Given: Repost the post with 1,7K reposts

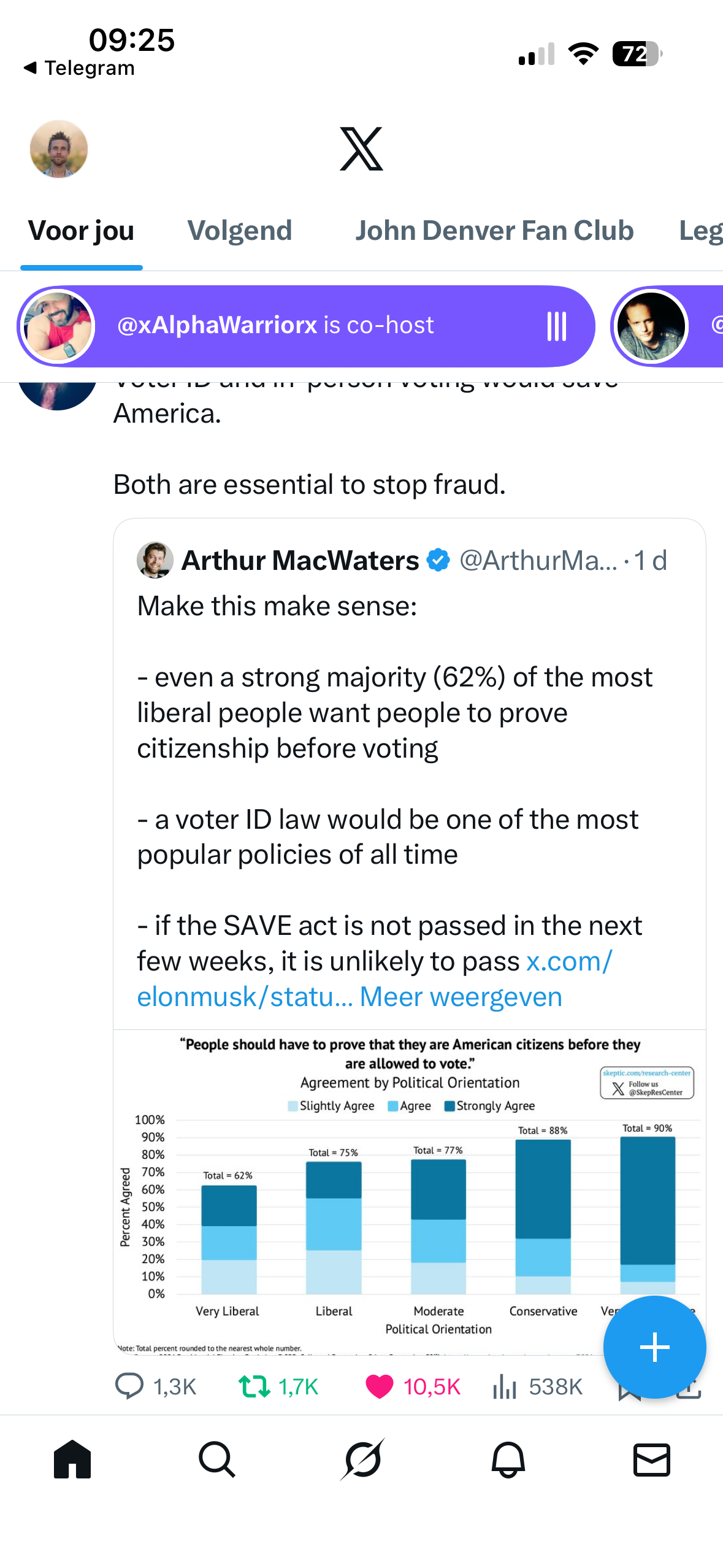Looking at the screenshot, I should 254,1386.
